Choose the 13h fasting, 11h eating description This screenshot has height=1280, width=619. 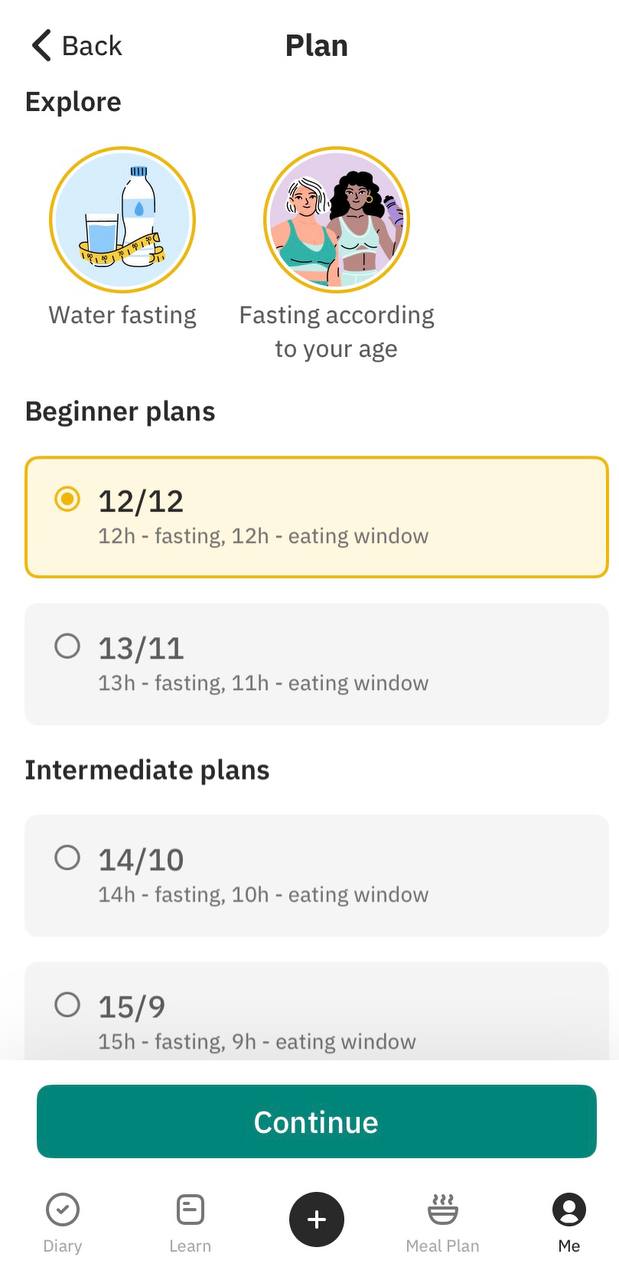(x=263, y=683)
